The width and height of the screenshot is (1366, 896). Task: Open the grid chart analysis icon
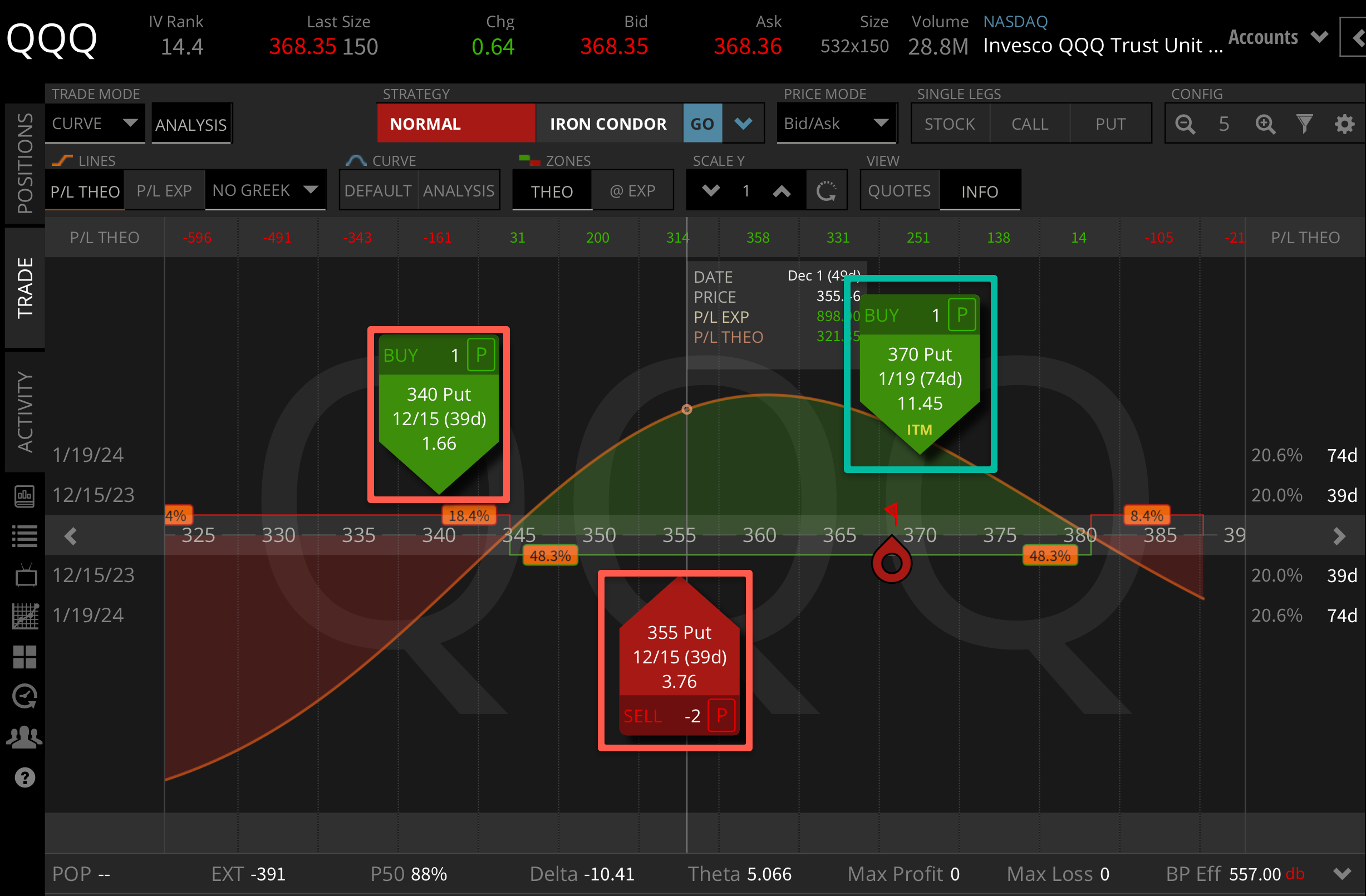tap(24, 616)
